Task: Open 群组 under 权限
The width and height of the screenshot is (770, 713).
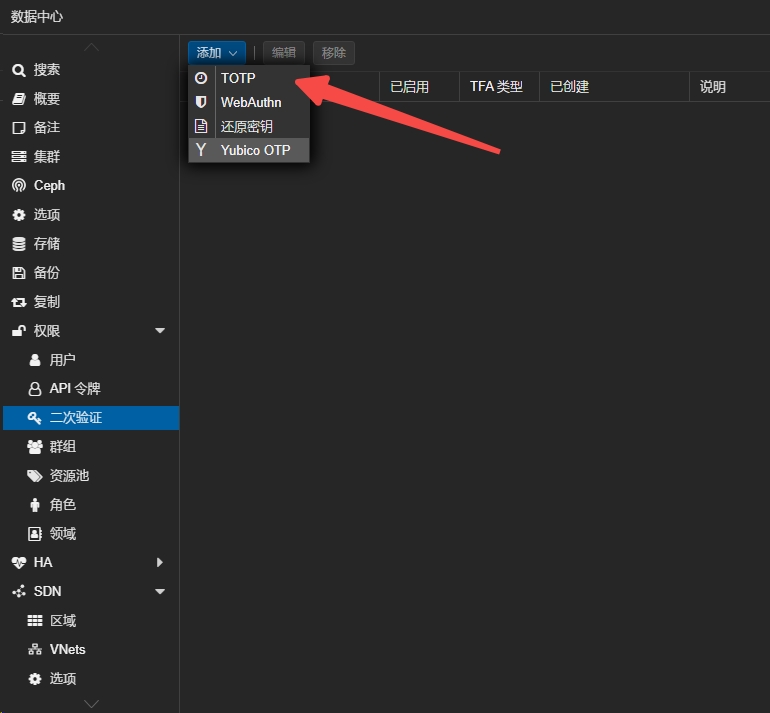Action: tap(91, 447)
